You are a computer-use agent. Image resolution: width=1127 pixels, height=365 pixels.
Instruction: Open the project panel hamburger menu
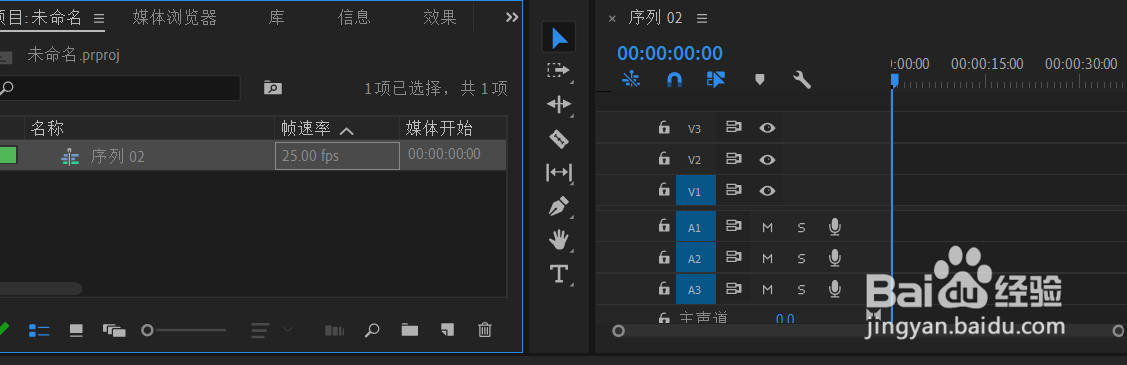coord(99,18)
